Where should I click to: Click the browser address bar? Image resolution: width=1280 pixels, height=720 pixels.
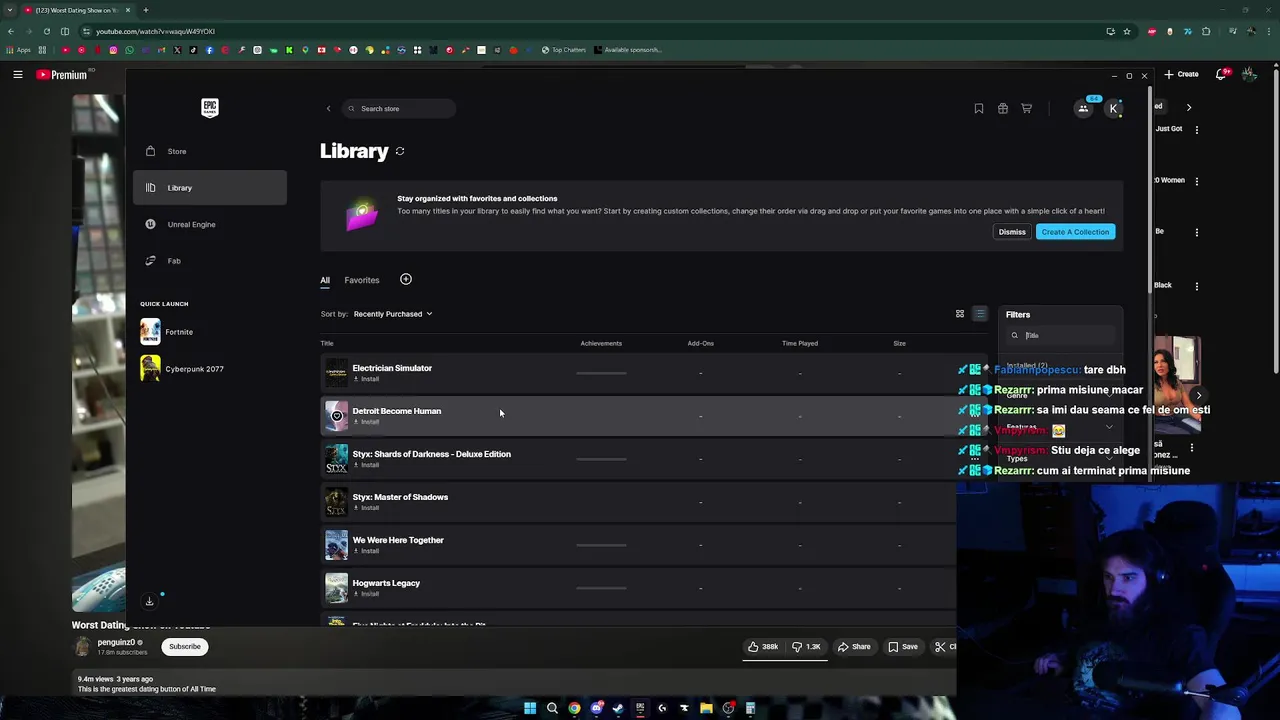[590, 31]
